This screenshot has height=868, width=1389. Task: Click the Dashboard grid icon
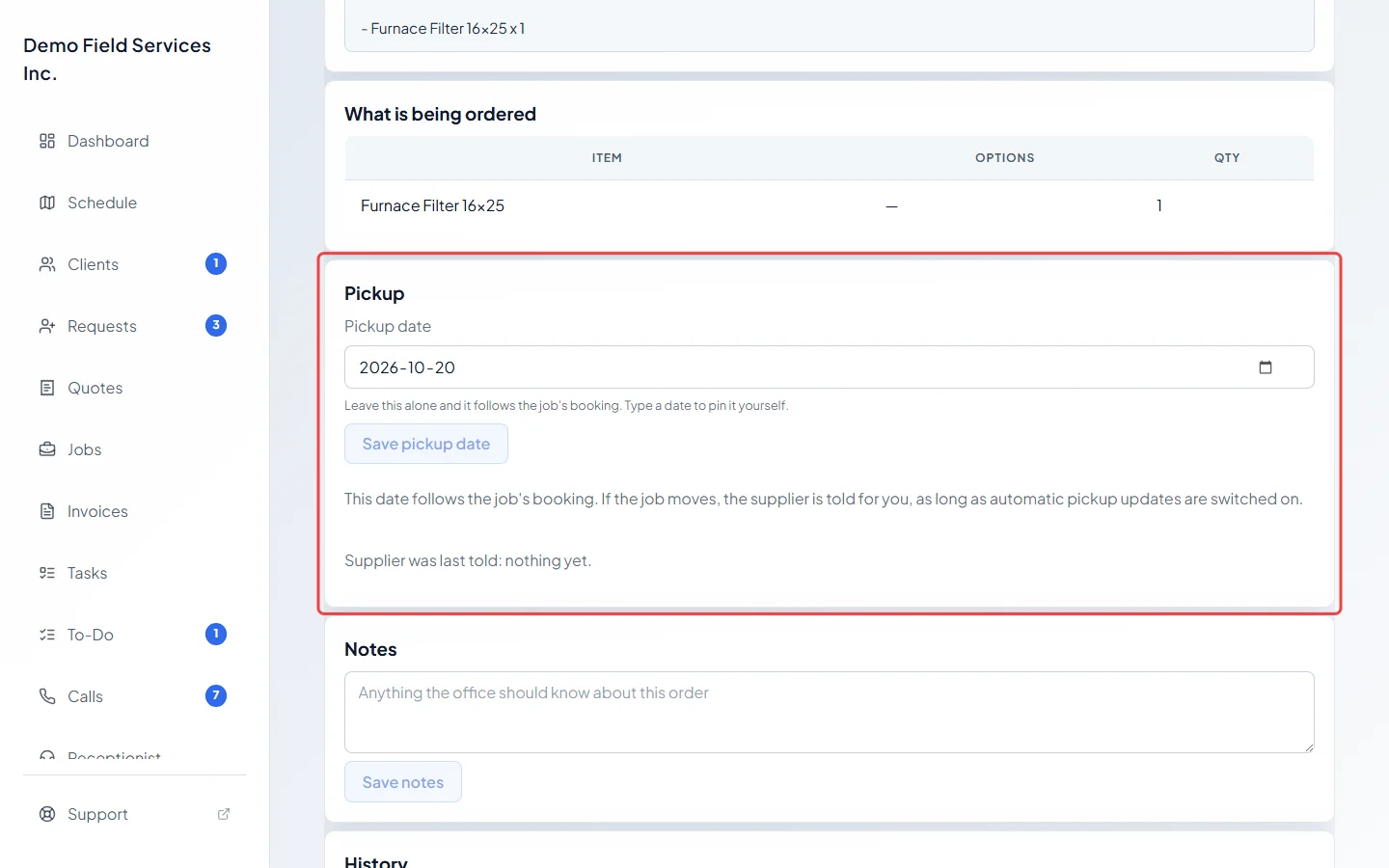(x=47, y=141)
